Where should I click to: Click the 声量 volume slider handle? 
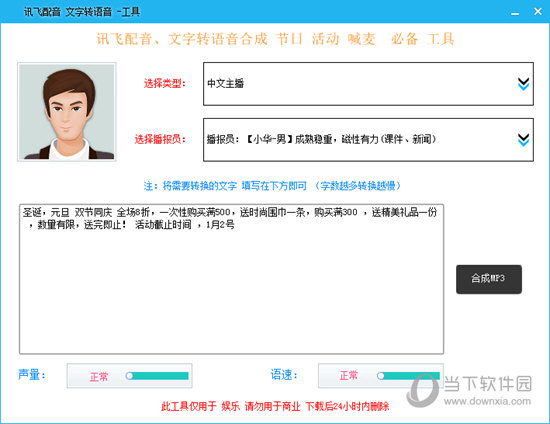(x=129, y=376)
